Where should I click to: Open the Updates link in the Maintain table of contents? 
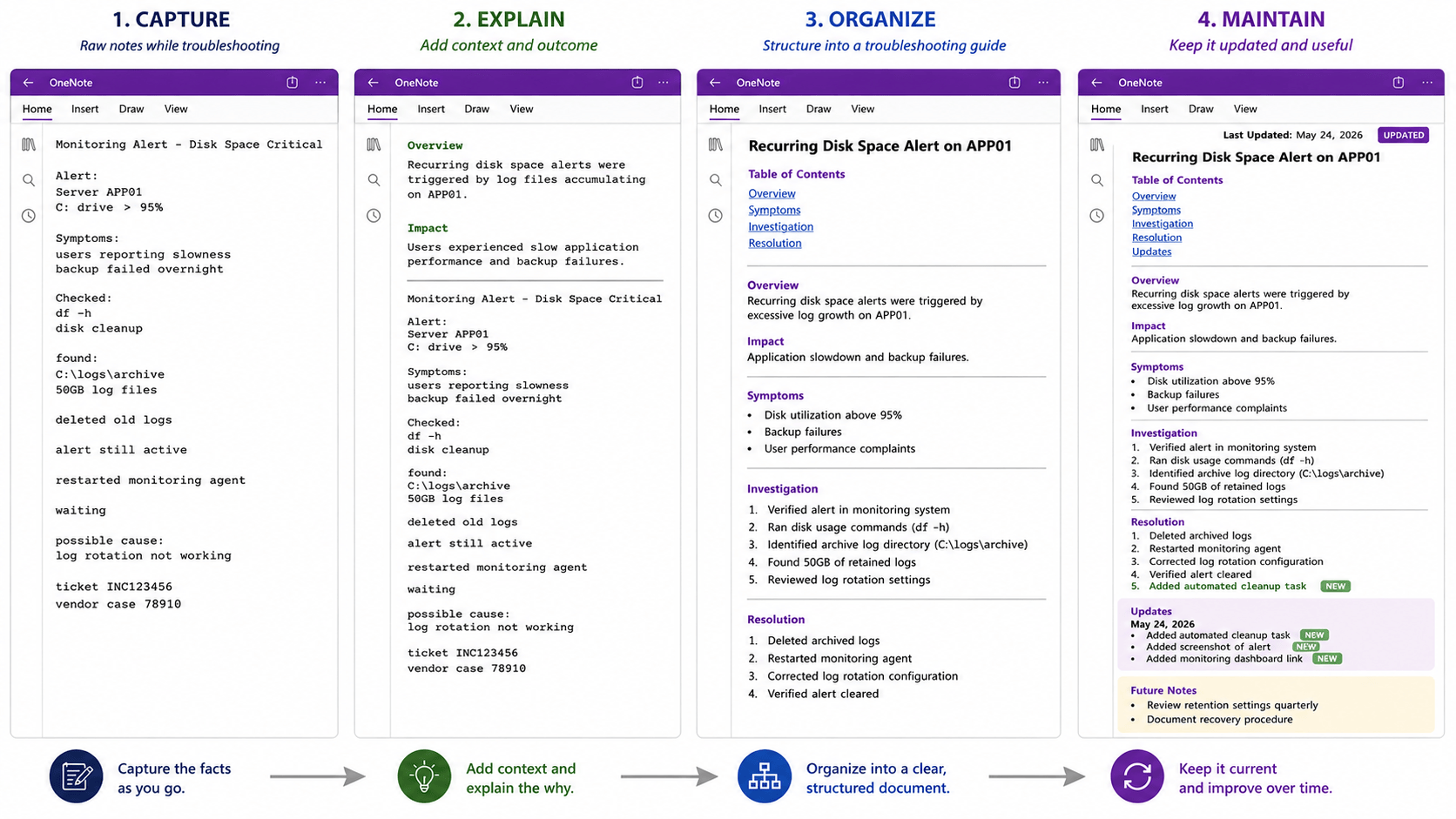[1151, 252]
